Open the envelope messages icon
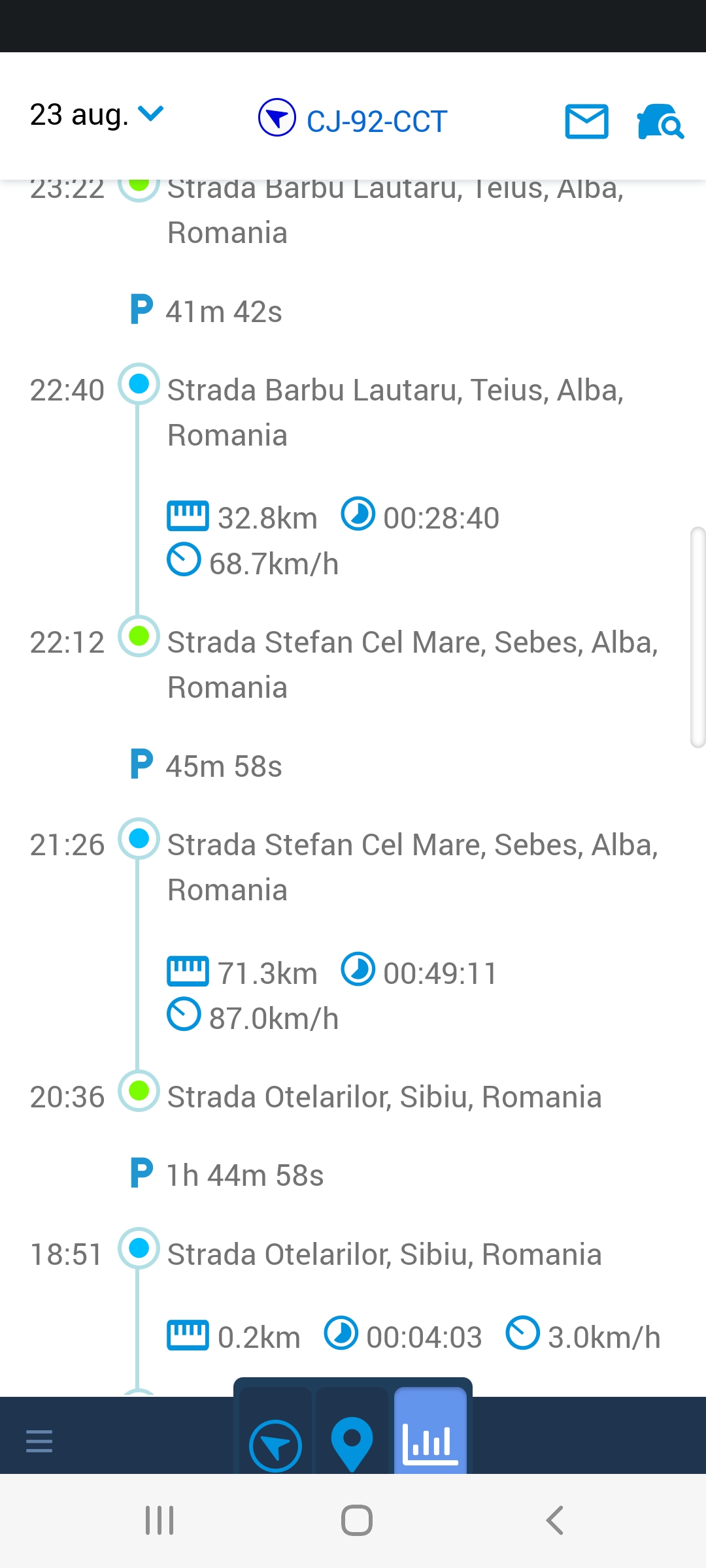The image size is (706, 1568). (x=586, y=122)
